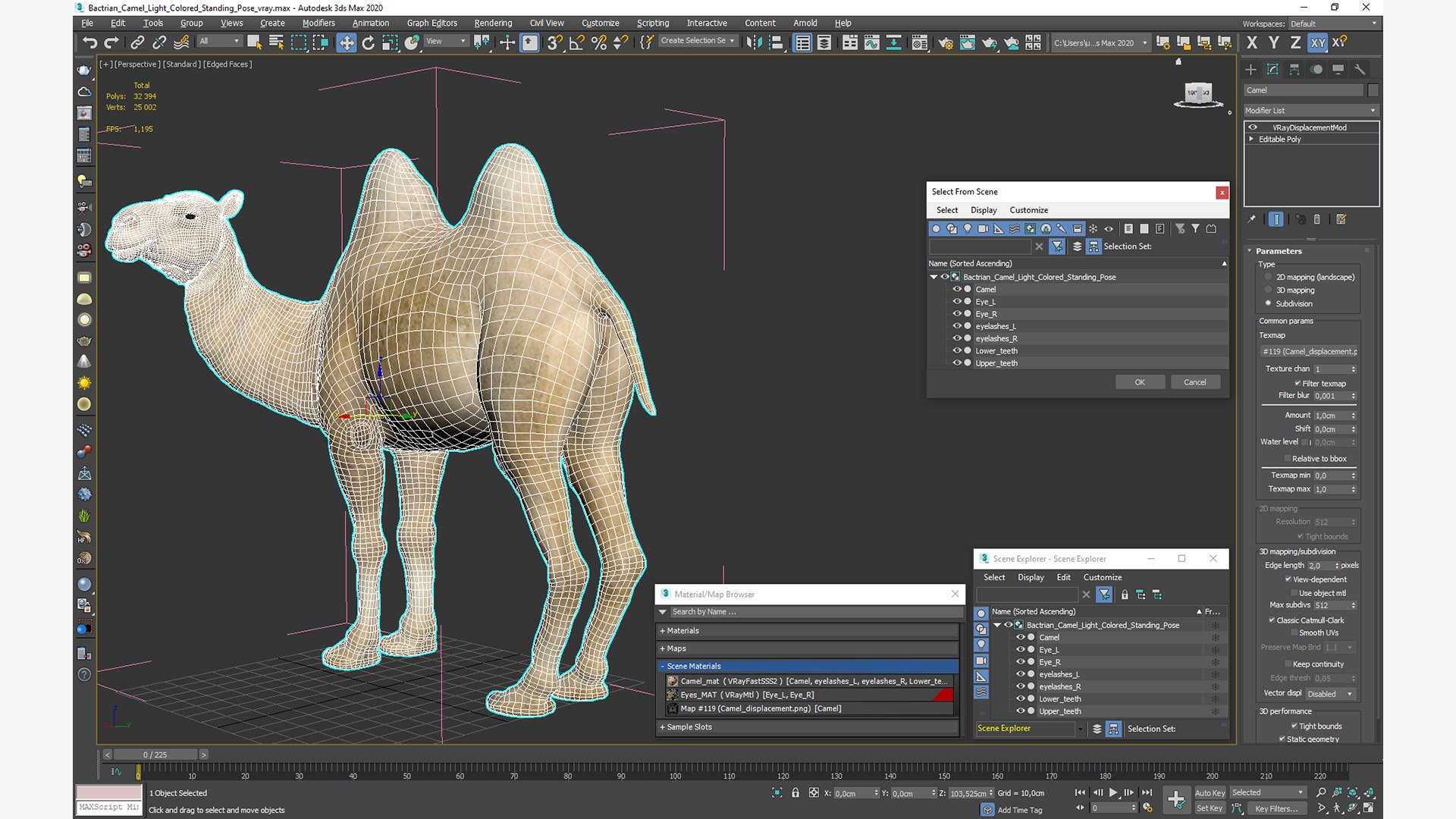Open the Utilities wrench panel tab
1456x819 pixels.
[1360, 69]
